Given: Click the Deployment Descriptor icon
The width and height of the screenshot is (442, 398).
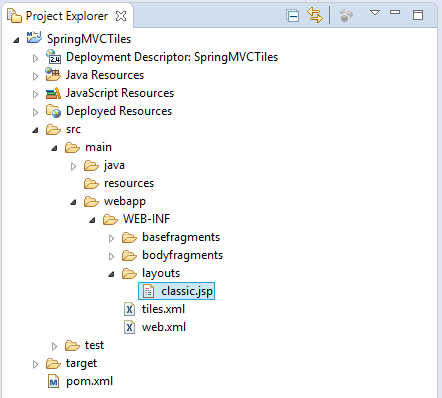Looking at the screenshot, I should tap(53, 57).
